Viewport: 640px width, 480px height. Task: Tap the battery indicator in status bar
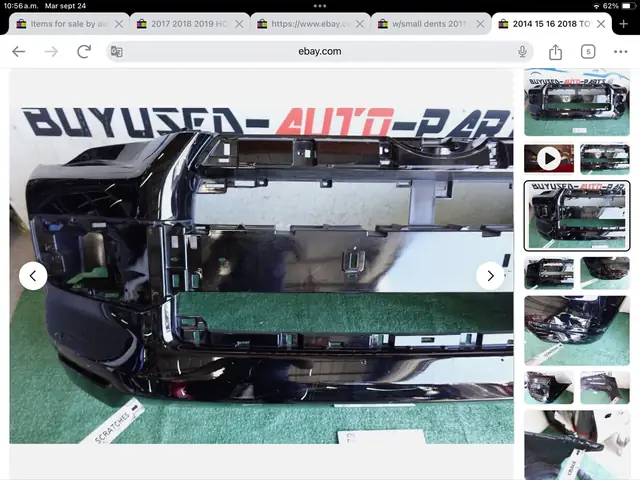coord(627,6)
